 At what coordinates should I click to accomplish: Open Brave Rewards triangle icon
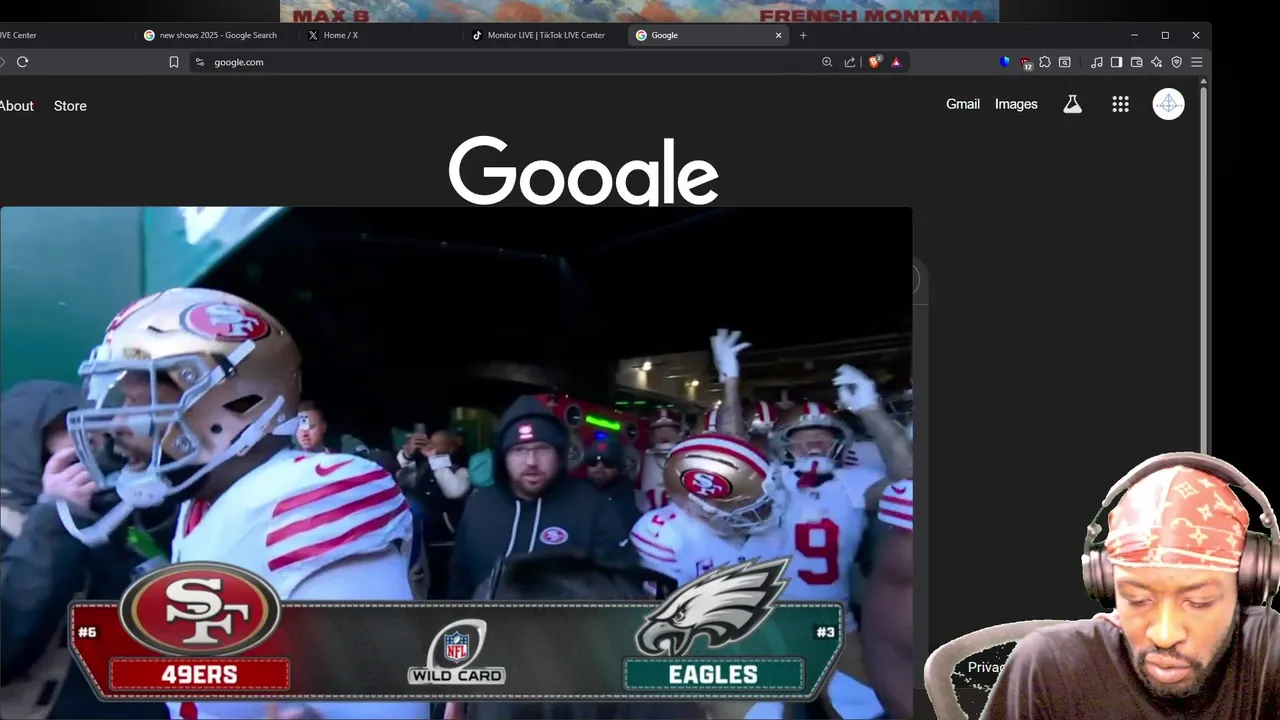pyautogui.click(x=896, y=62)
